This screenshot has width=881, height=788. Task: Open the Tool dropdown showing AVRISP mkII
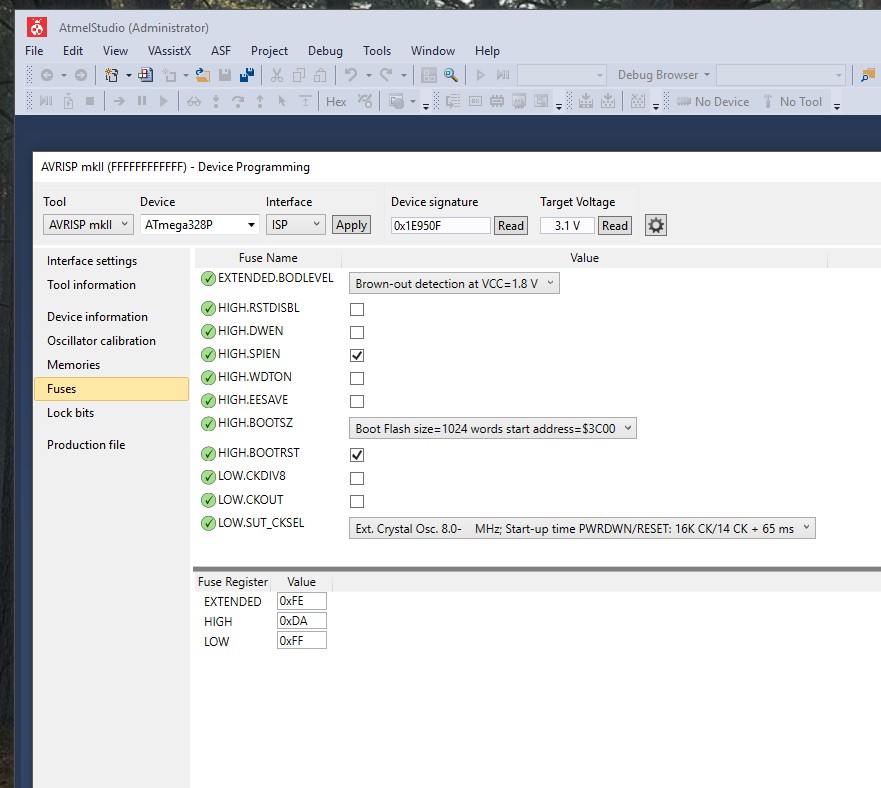88,225
